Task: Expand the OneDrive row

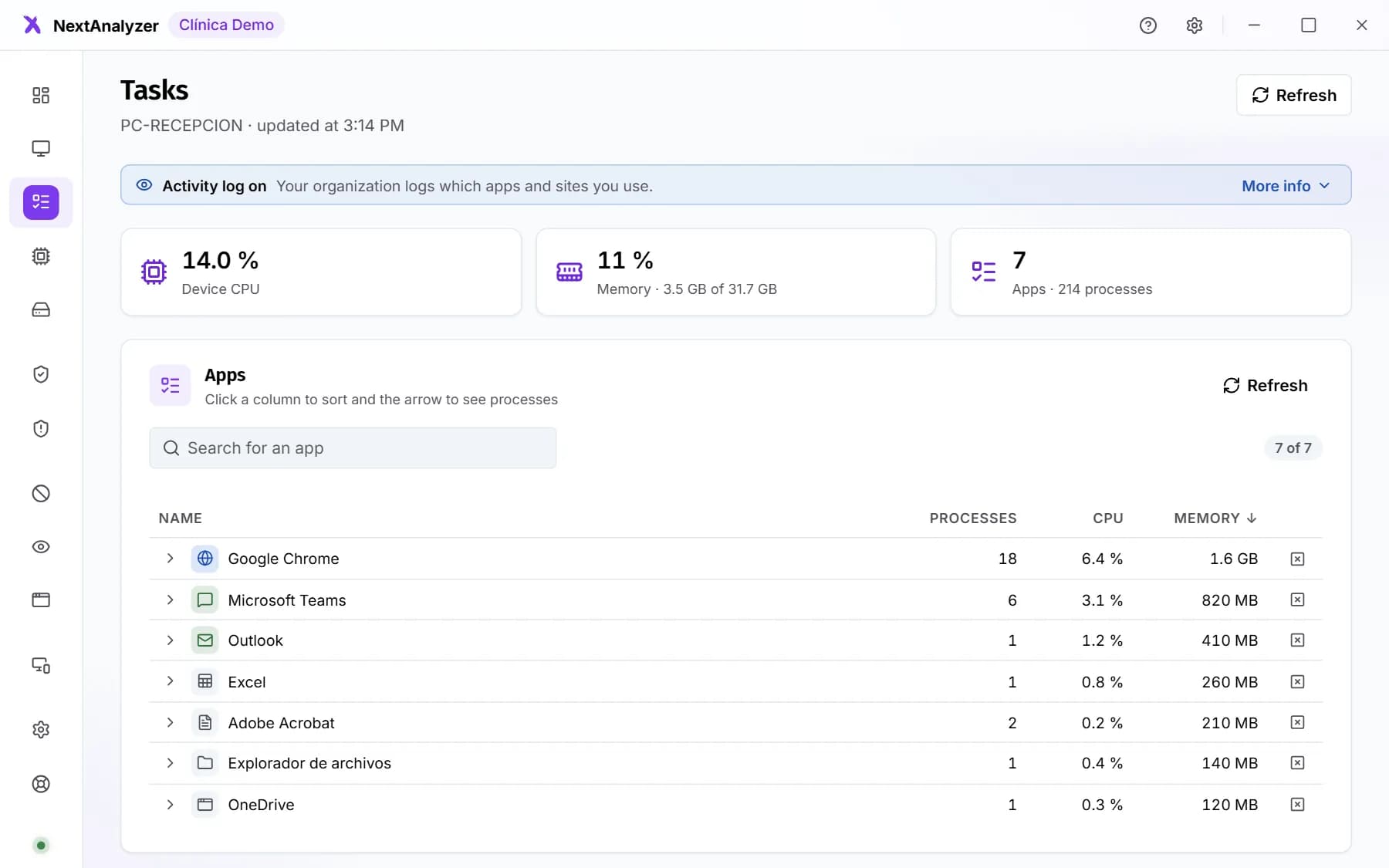Action: coord(170,805)
